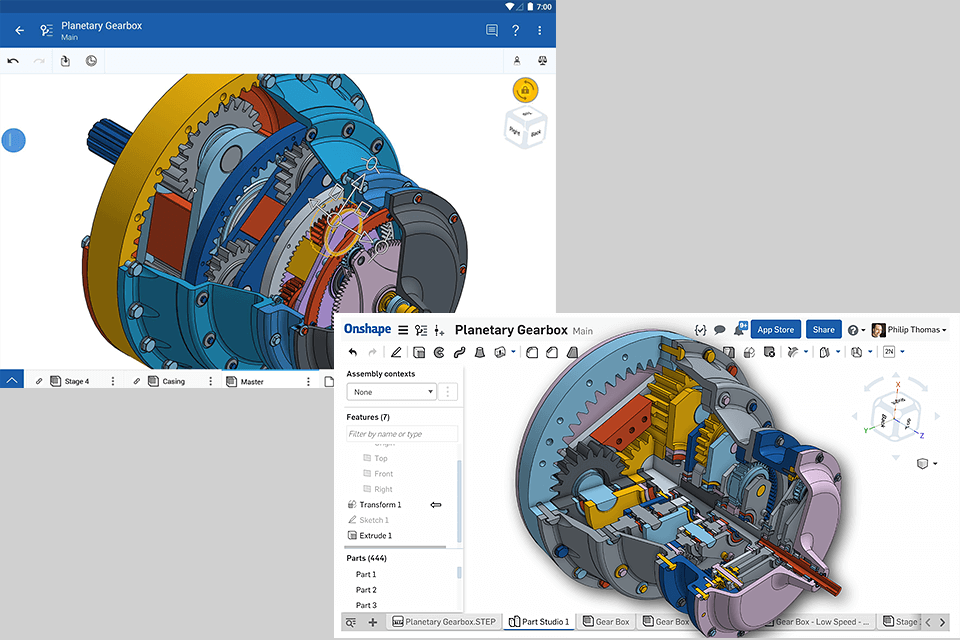This screenshot has width=960, height=640.
Task: Click the App Store button
Action: tap(776, 329)
